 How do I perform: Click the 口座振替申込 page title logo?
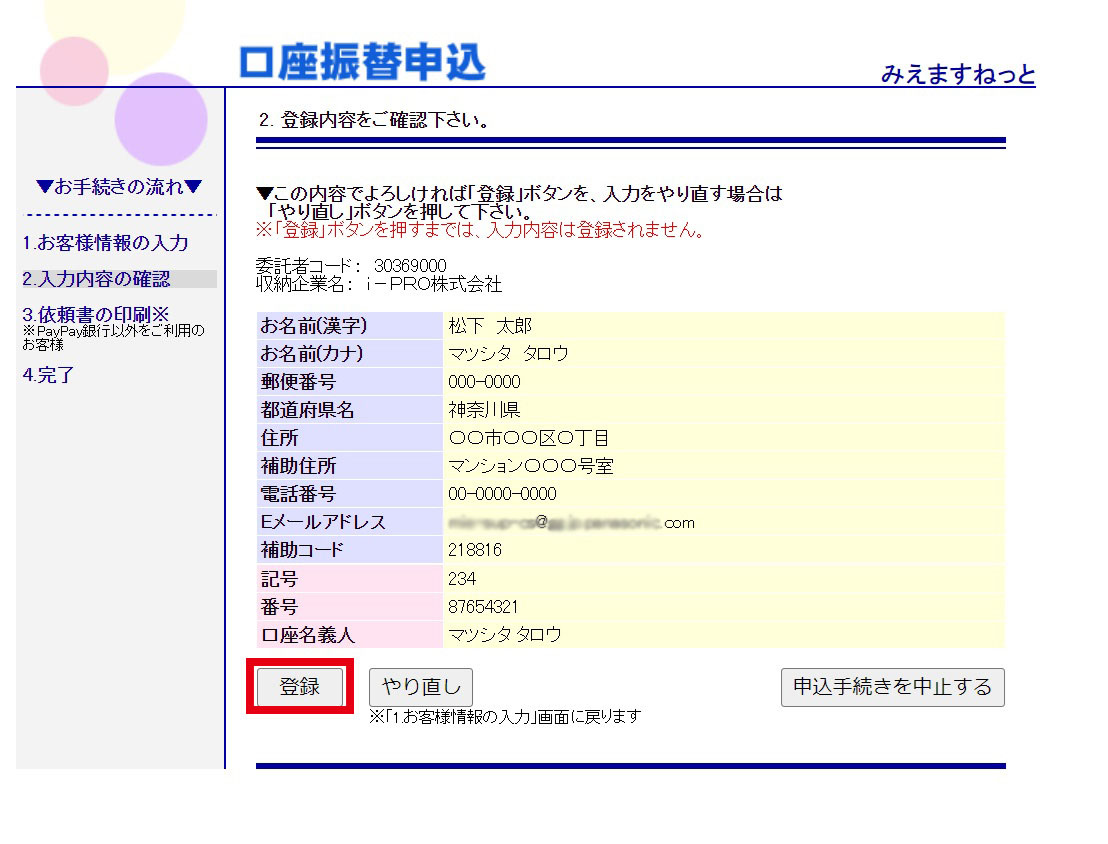click(362, 62)
